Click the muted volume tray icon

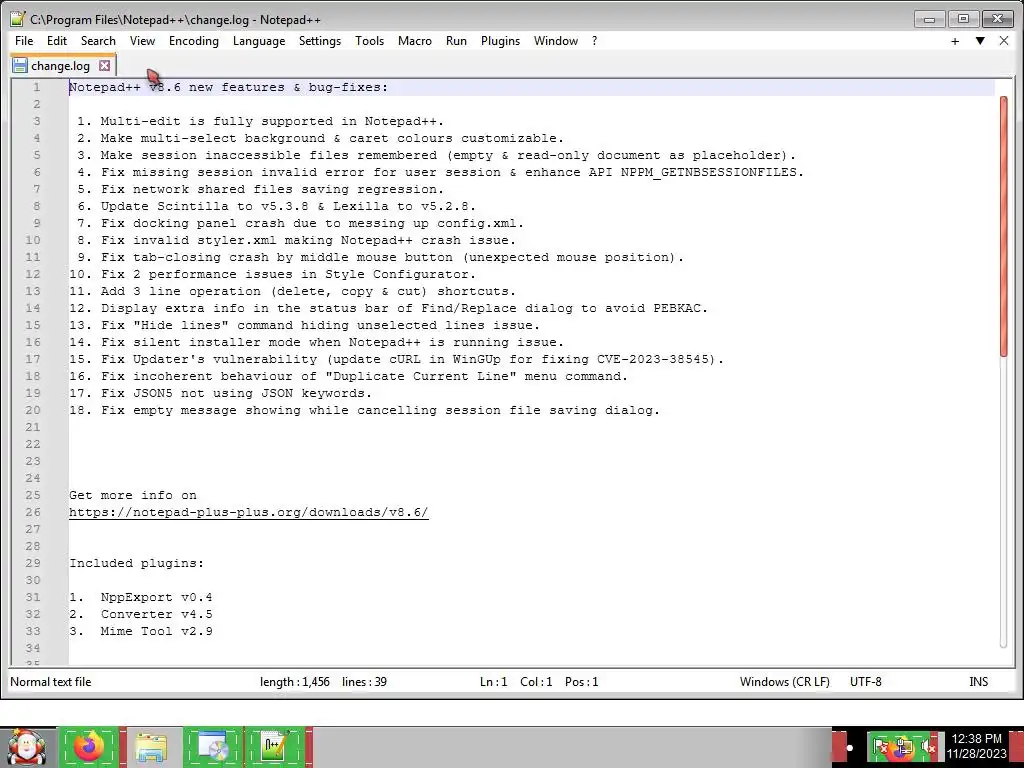click(x=928, y=747)
